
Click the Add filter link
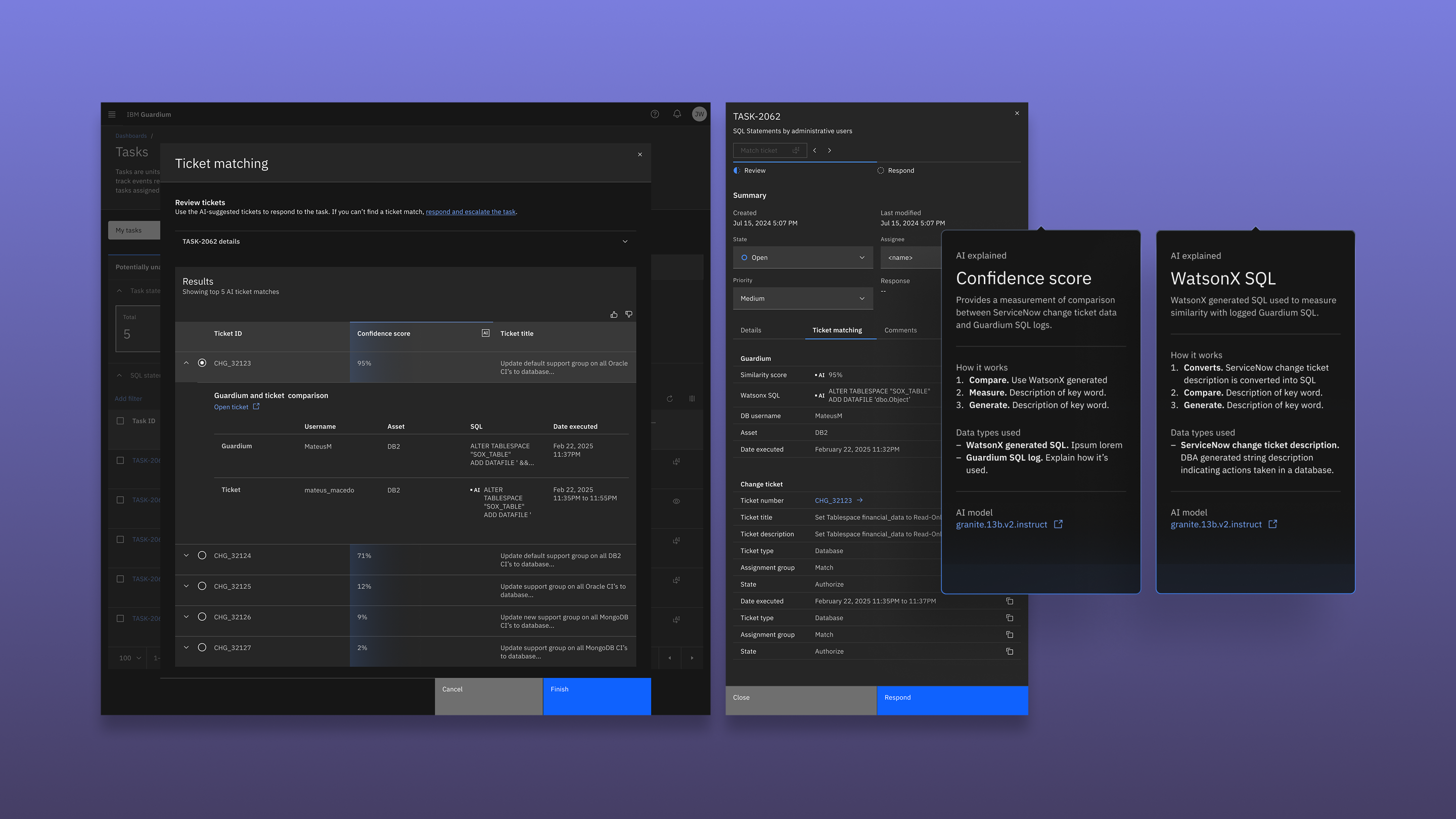tap(128, 399)
